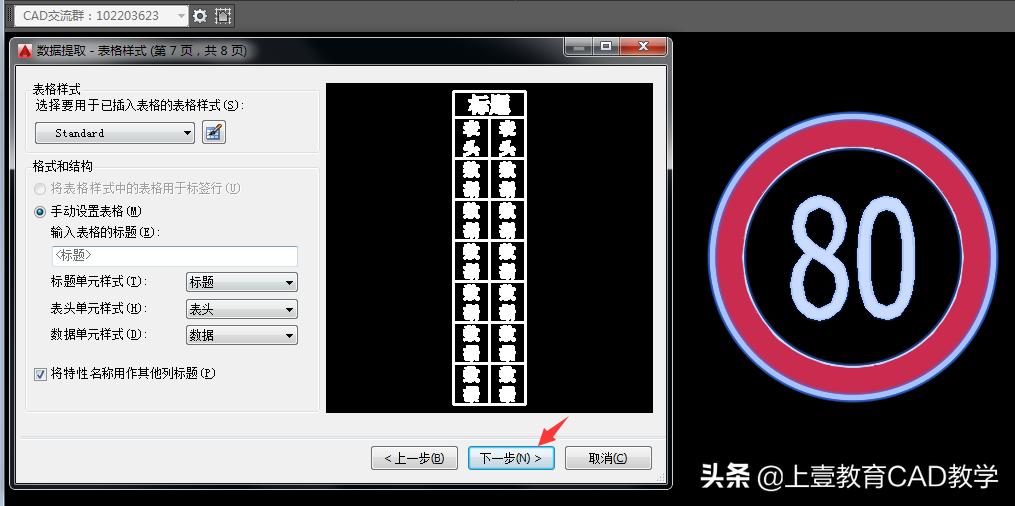Toggle 将特性名称用作其他列标题 checkbox
The image size is (1015, 506).
click(x=41, y=374)
